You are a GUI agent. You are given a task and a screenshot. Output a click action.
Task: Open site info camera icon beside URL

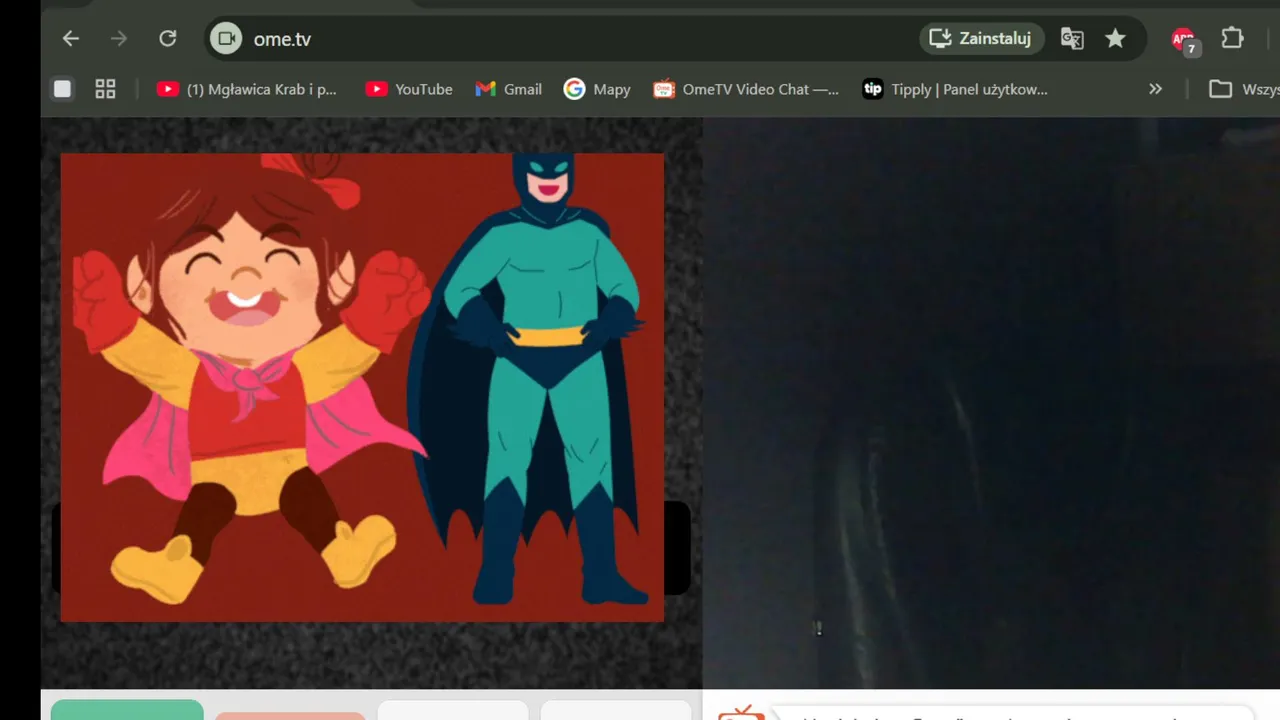(x=226, y=39)
